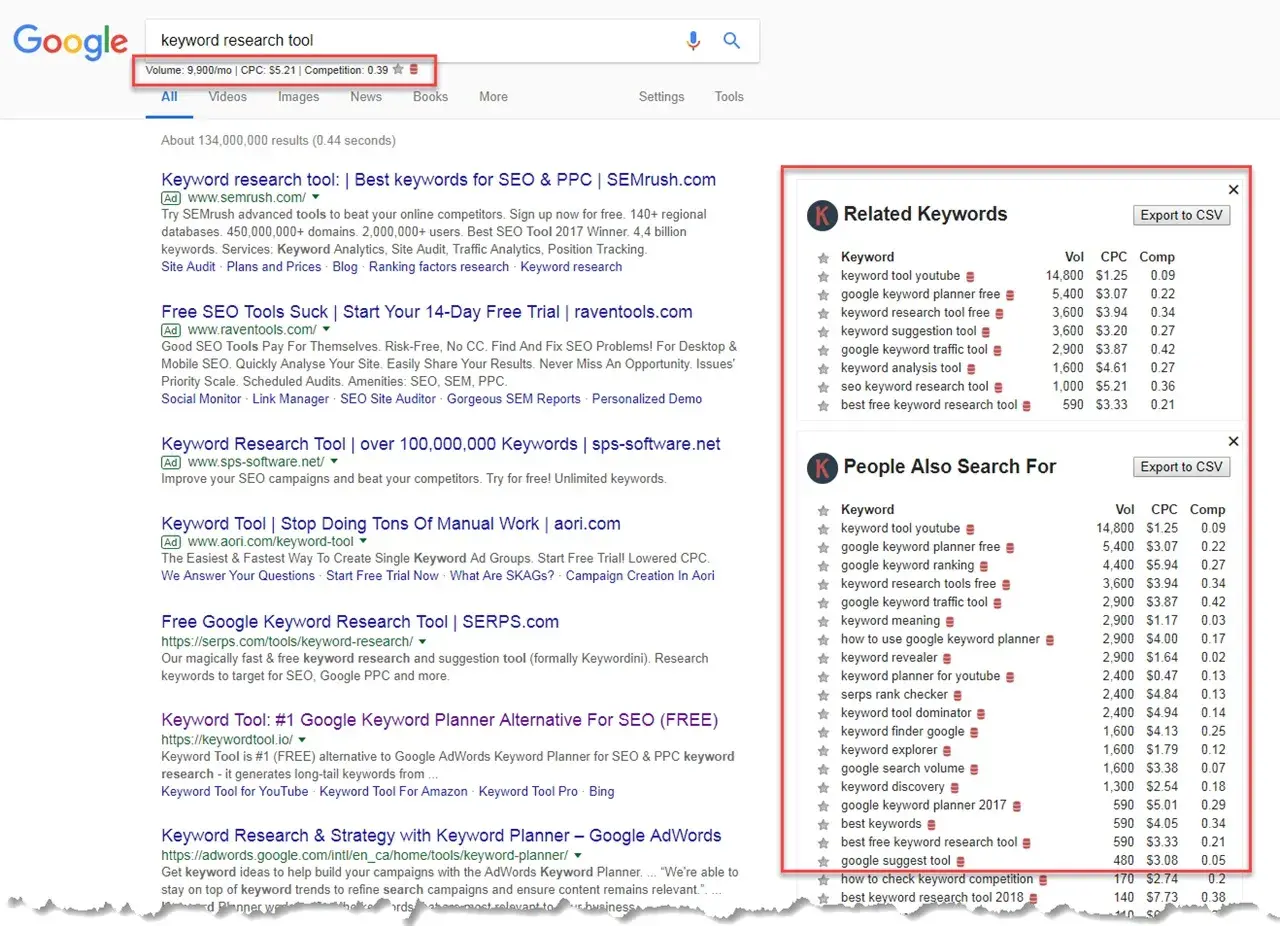The height and width of the screenshot is (926, 1280).
Task: Open search Settings
Action: [662, 97]
